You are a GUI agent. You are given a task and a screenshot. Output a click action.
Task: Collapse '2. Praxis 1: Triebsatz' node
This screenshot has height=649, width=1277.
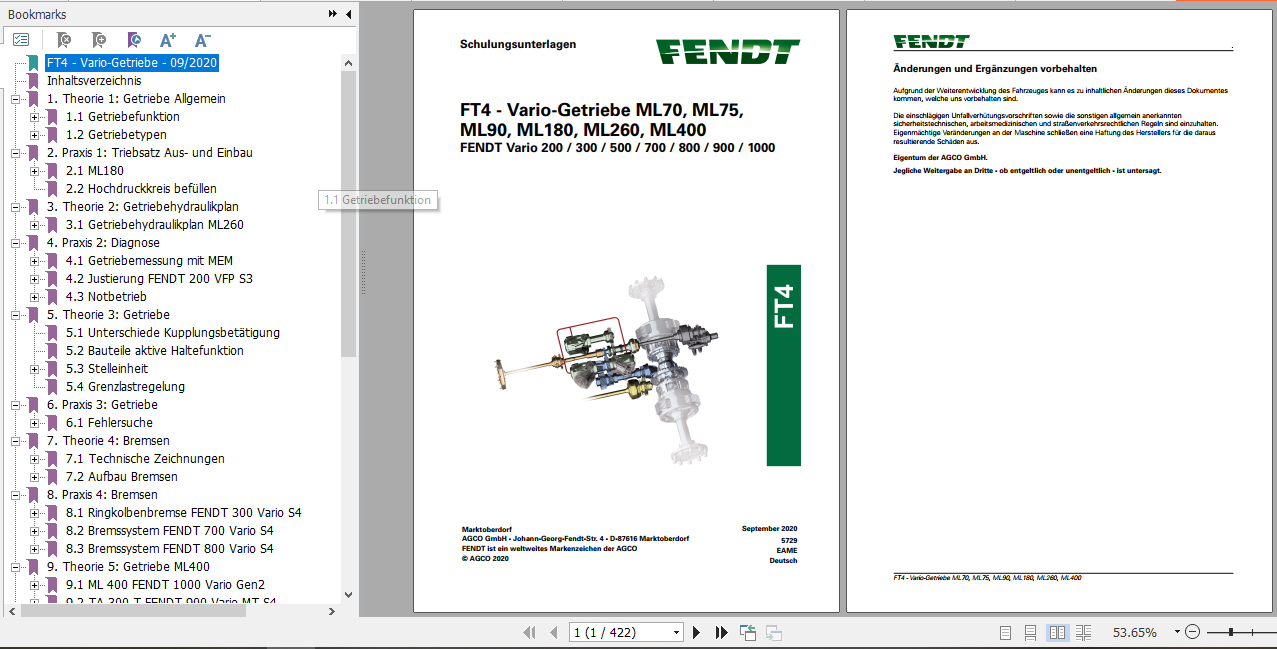pos(16,153)
